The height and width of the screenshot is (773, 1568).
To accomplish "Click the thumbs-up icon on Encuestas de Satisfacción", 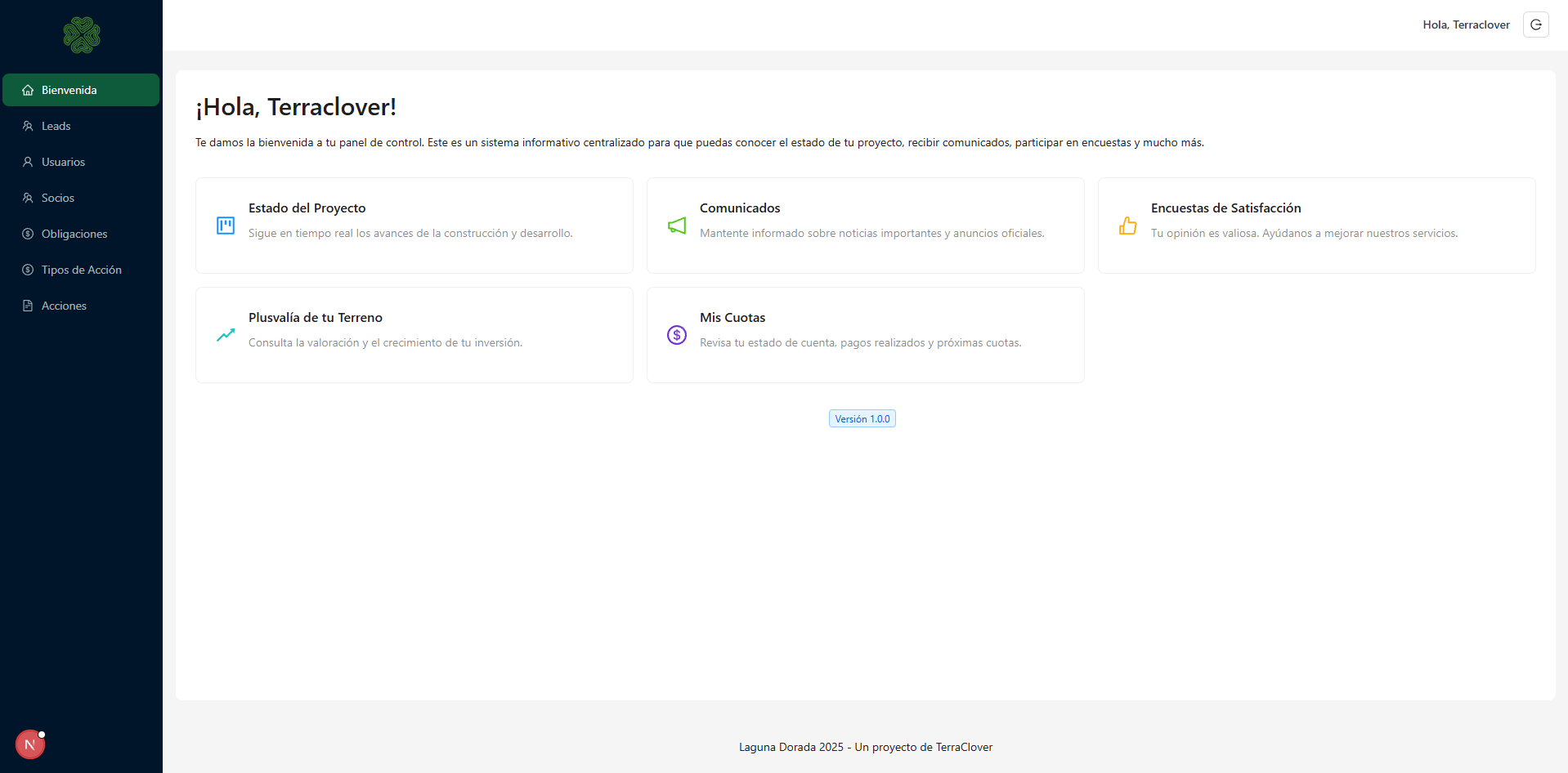I will point(1127,226).
